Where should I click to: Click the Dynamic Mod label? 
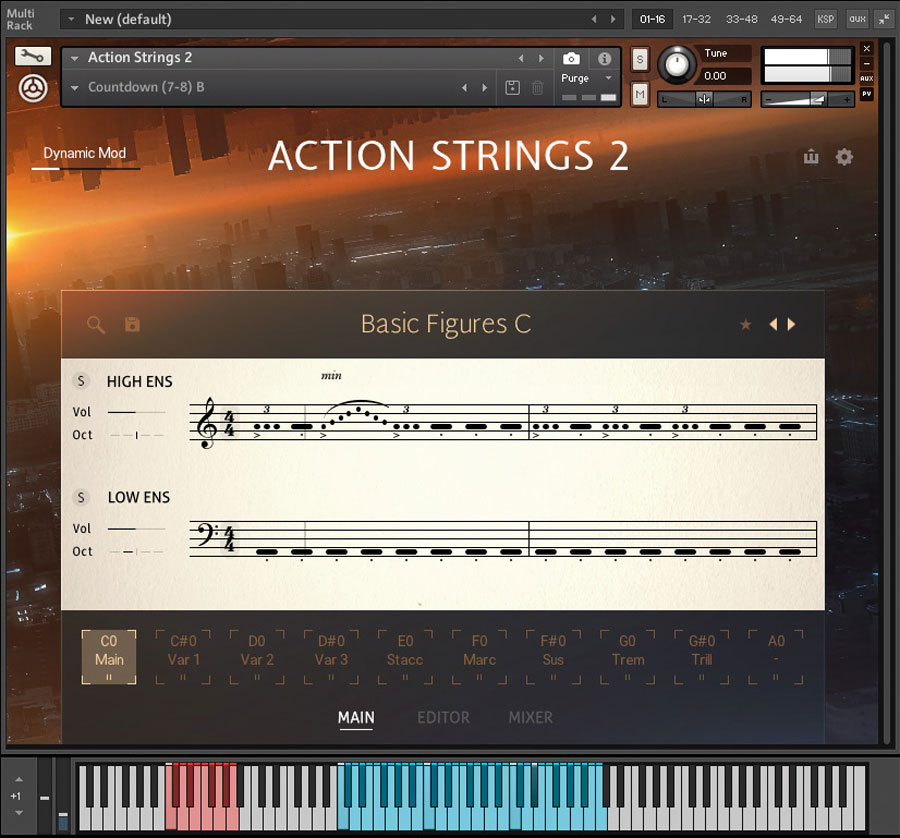(84, 153)
